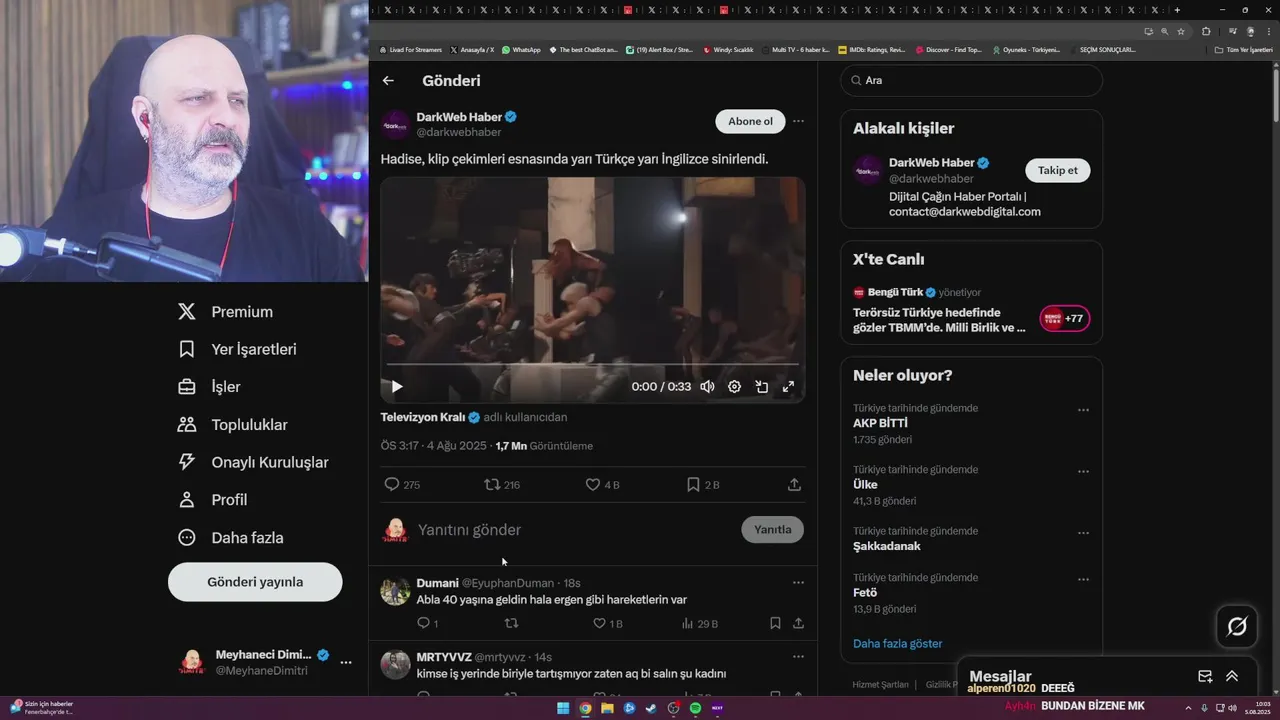The image size is (1280, 720).
Task: Open Topluluklar communities
Action: coord(233,425)
